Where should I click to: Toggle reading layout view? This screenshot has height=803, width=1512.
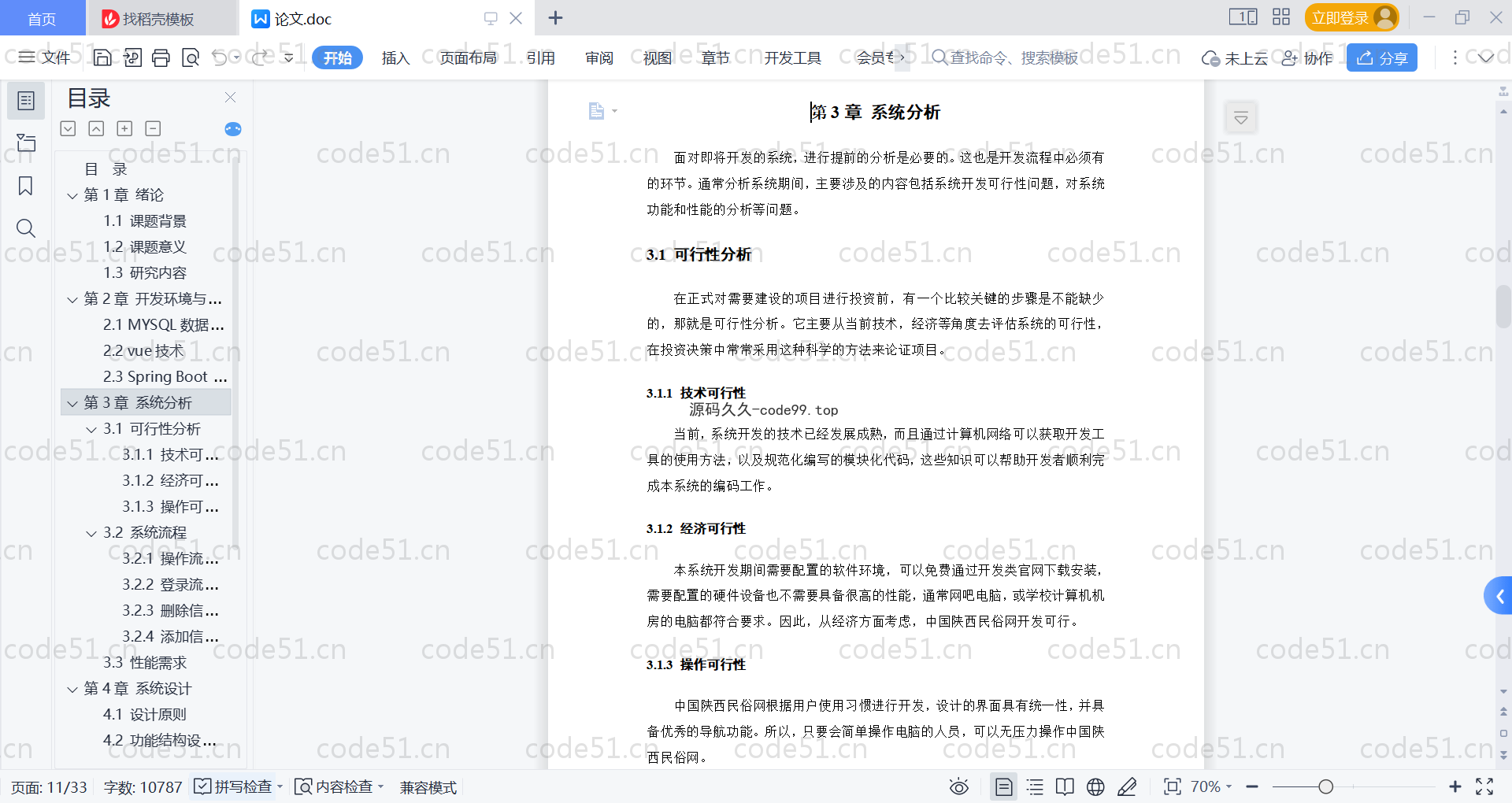[1065, 786]
